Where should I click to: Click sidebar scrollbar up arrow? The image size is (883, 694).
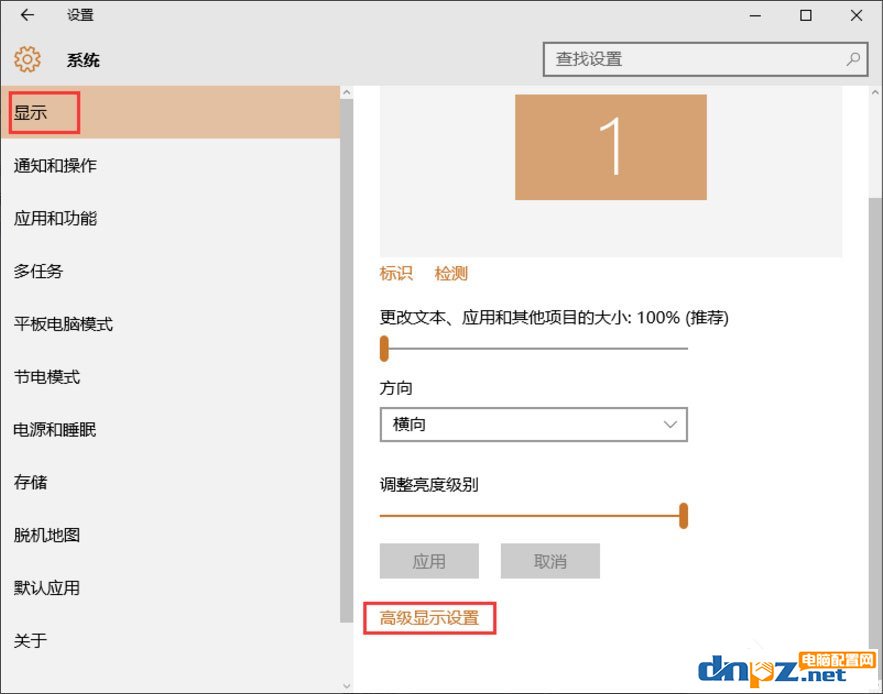pos(346,92)
